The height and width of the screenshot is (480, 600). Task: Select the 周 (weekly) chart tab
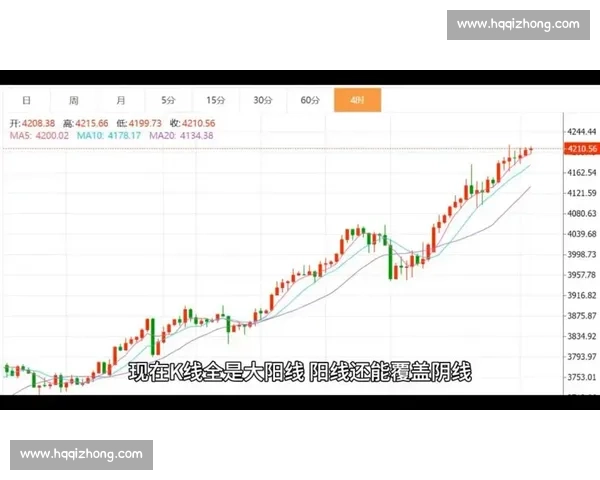pos(74,100)
